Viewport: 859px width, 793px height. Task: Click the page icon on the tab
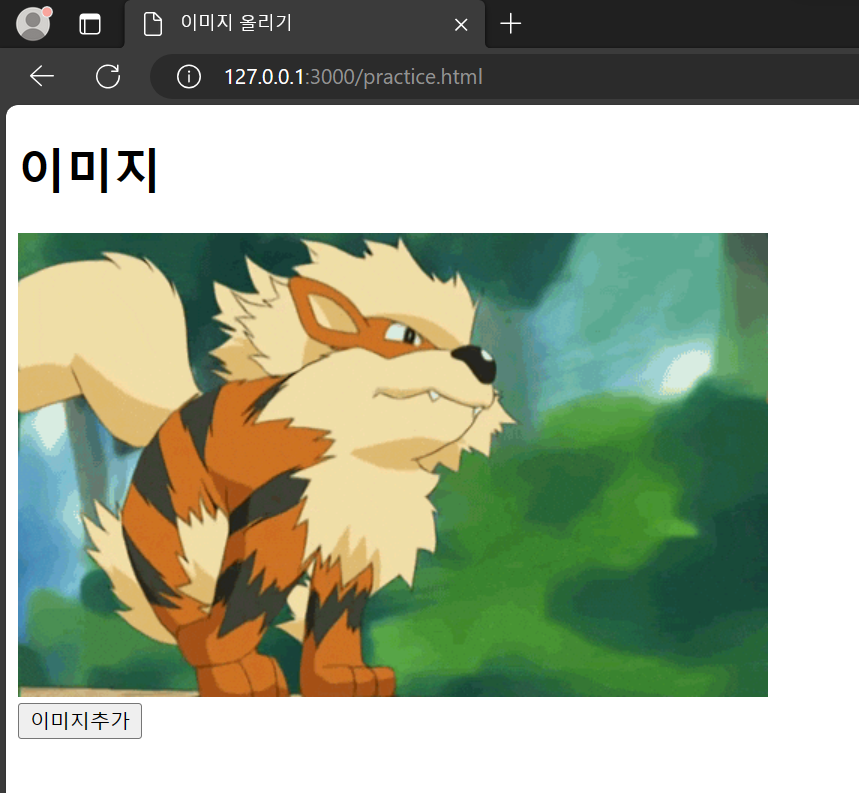coord(152,24)
